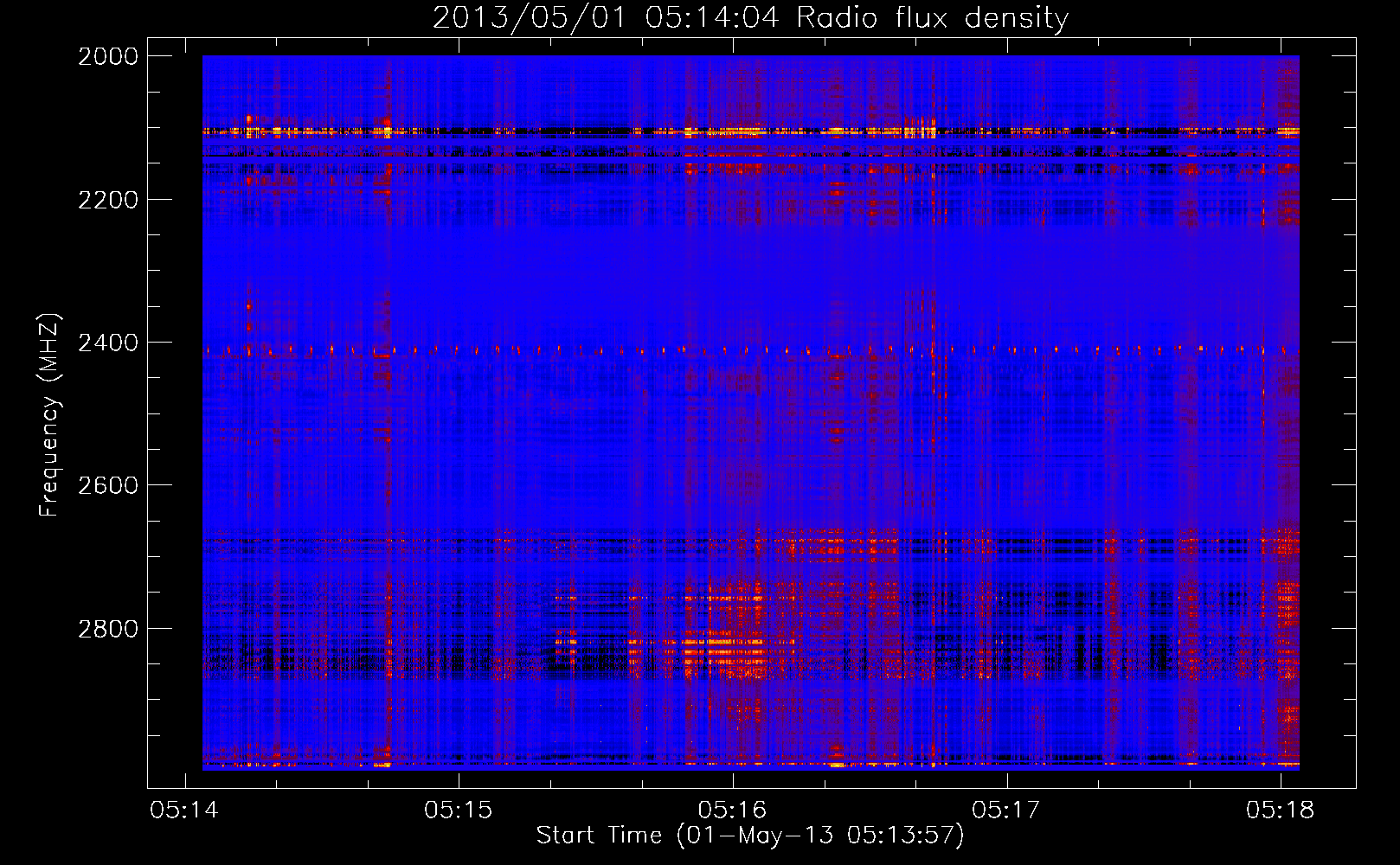Viewport: 1400px width, 865px height.
Task: Click the 05:17 time axis label
Action: tap(1006, 811)
